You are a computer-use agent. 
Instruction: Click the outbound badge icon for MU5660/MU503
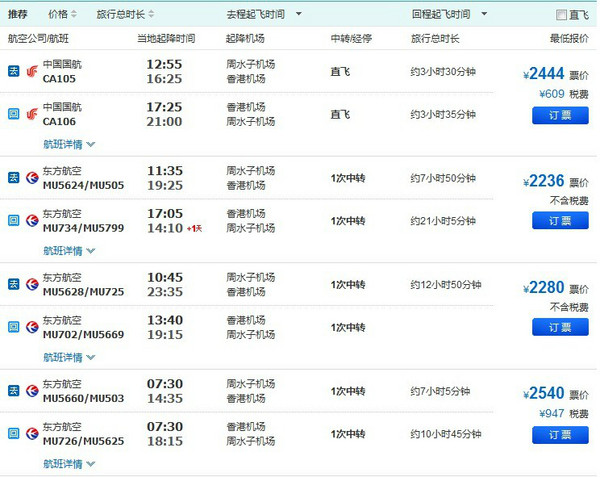pyautogui.click(x=13, y=391)
